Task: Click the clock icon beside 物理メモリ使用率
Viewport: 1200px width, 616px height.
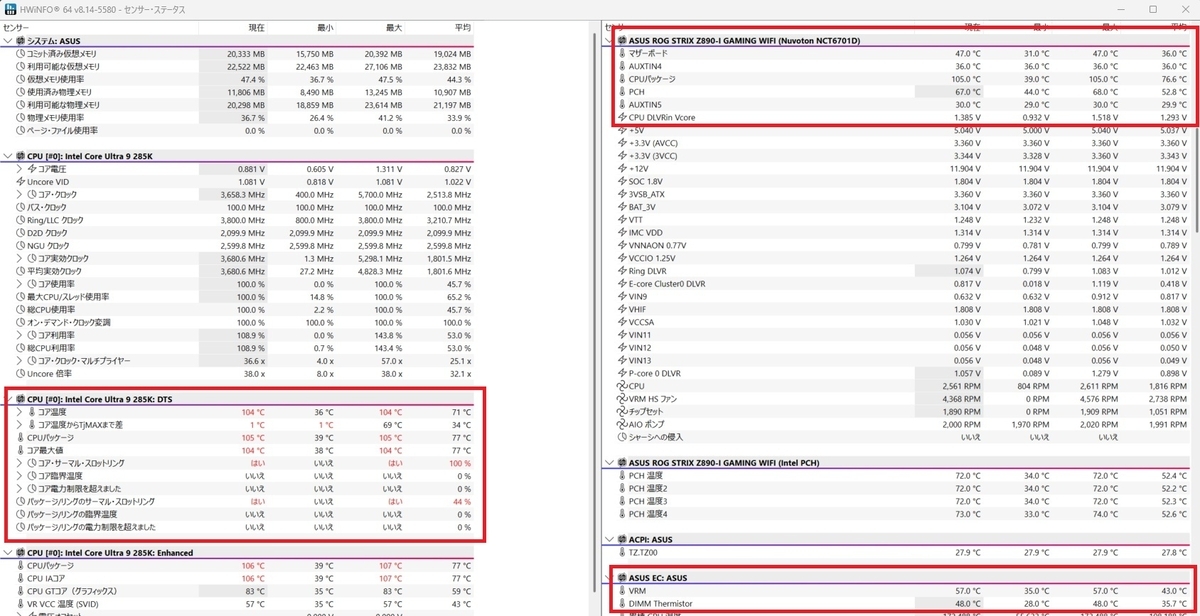Action: (20, 117)
